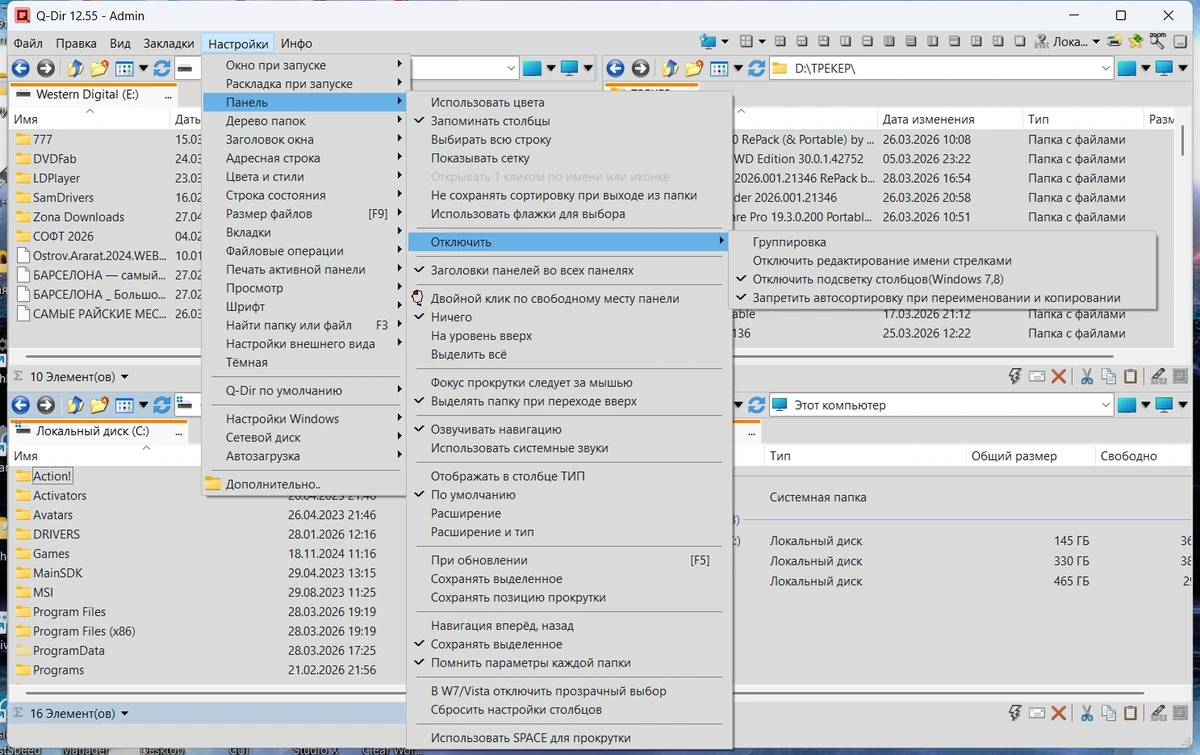
Task: Go back in the Western Digital (E:) pane
Action: pyautogui.click(x=20, y=68)
